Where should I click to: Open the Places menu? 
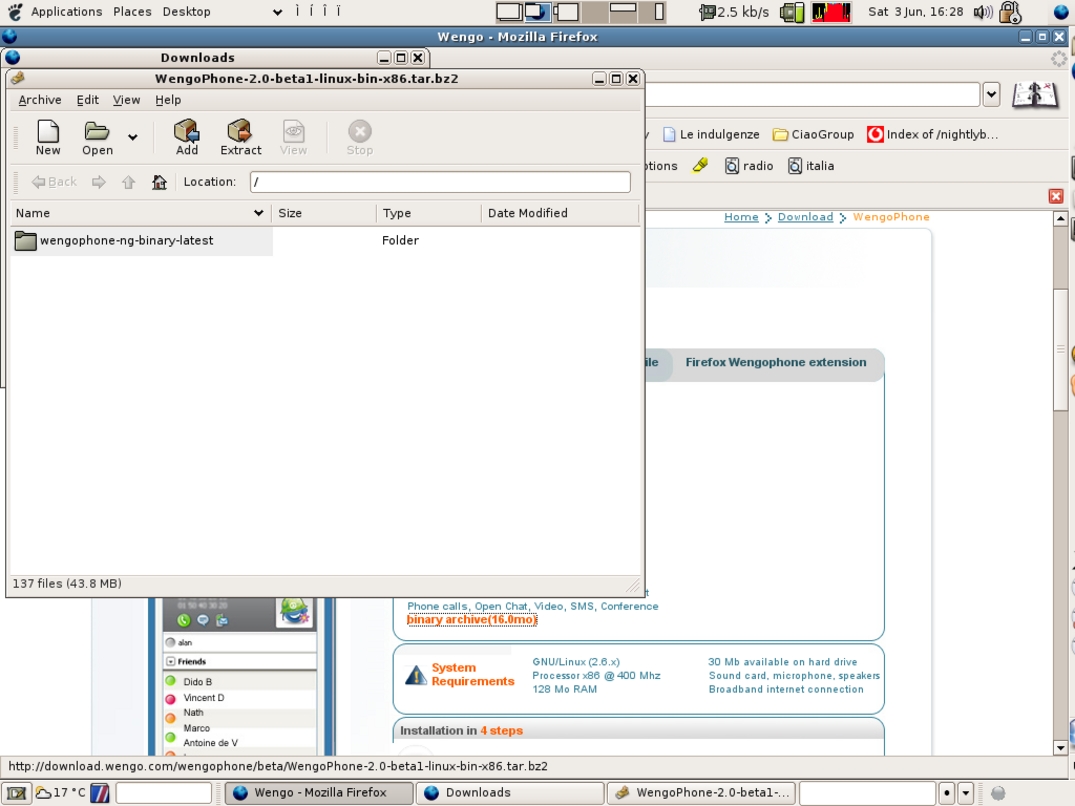(132, 12)
